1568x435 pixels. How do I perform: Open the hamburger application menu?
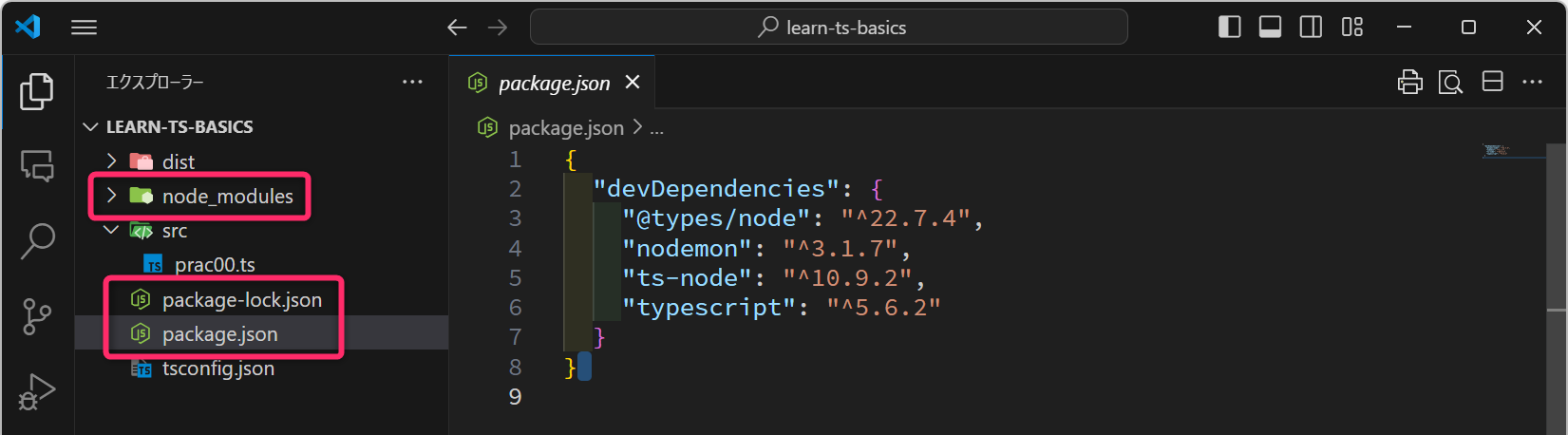tap(85, 28)
